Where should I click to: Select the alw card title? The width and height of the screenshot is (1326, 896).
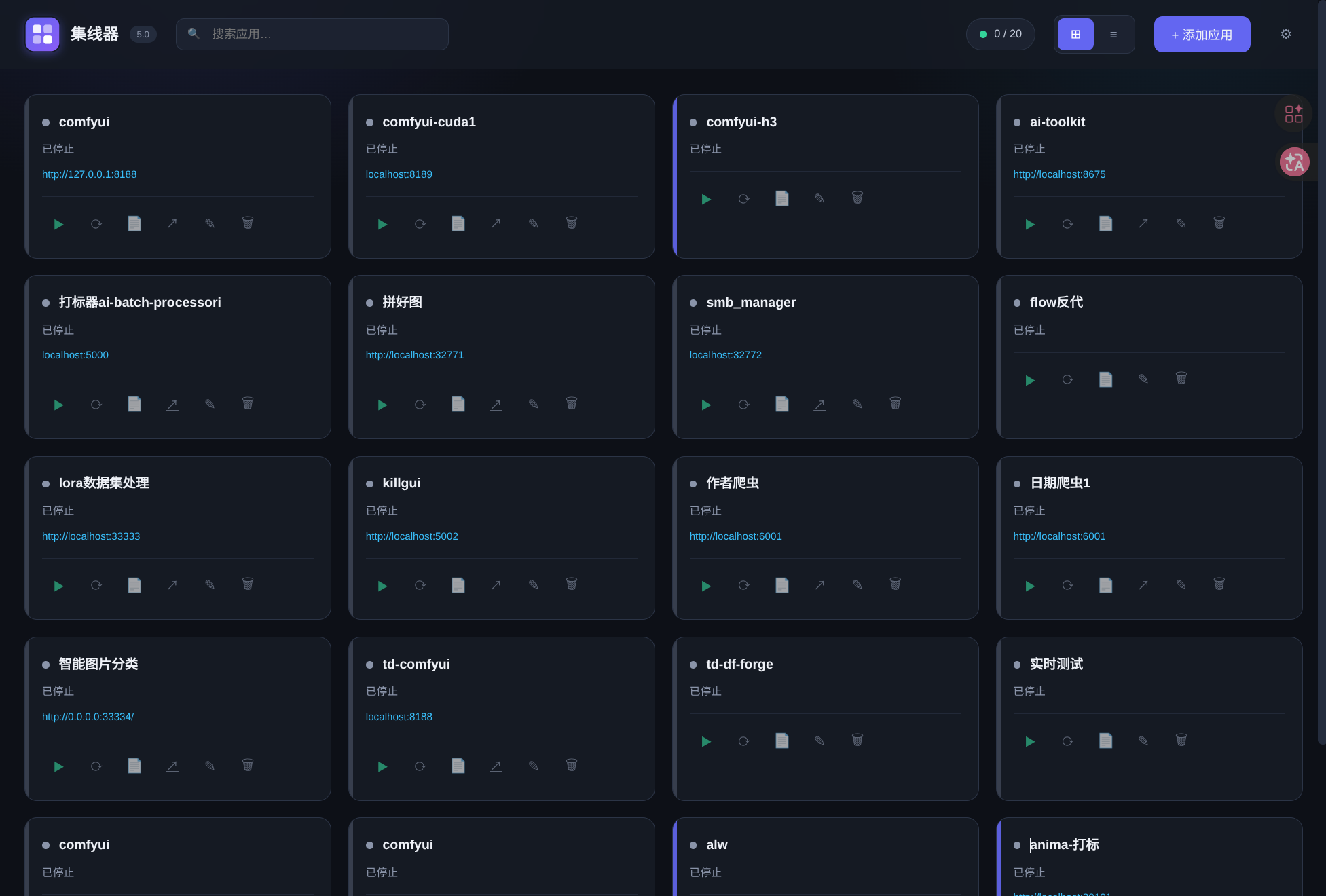tap(716, 844)
